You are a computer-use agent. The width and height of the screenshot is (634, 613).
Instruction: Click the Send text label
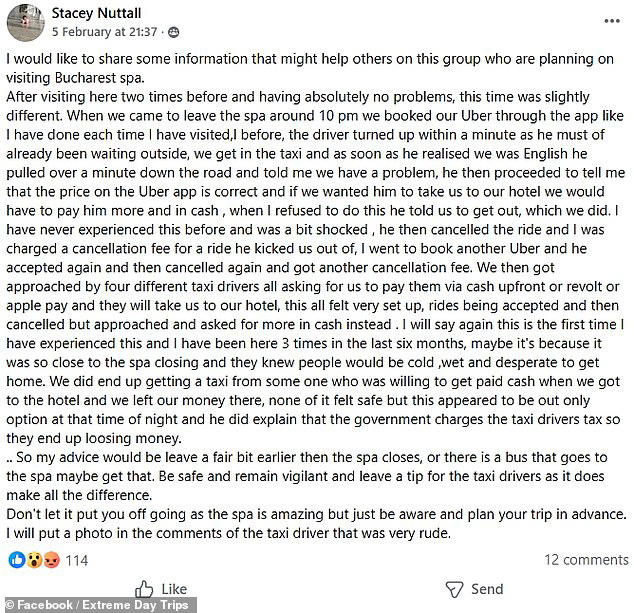pyautogui.click(x=487, y=589)
